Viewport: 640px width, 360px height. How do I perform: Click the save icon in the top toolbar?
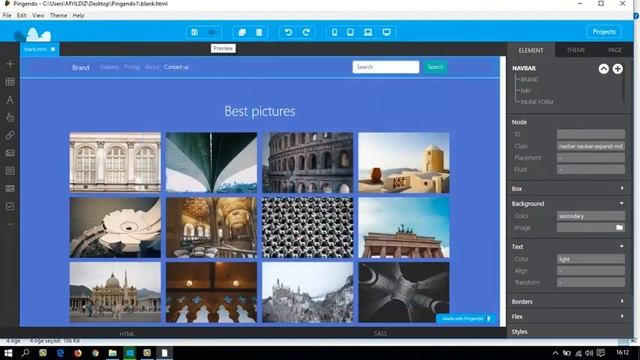coord(195,32)
